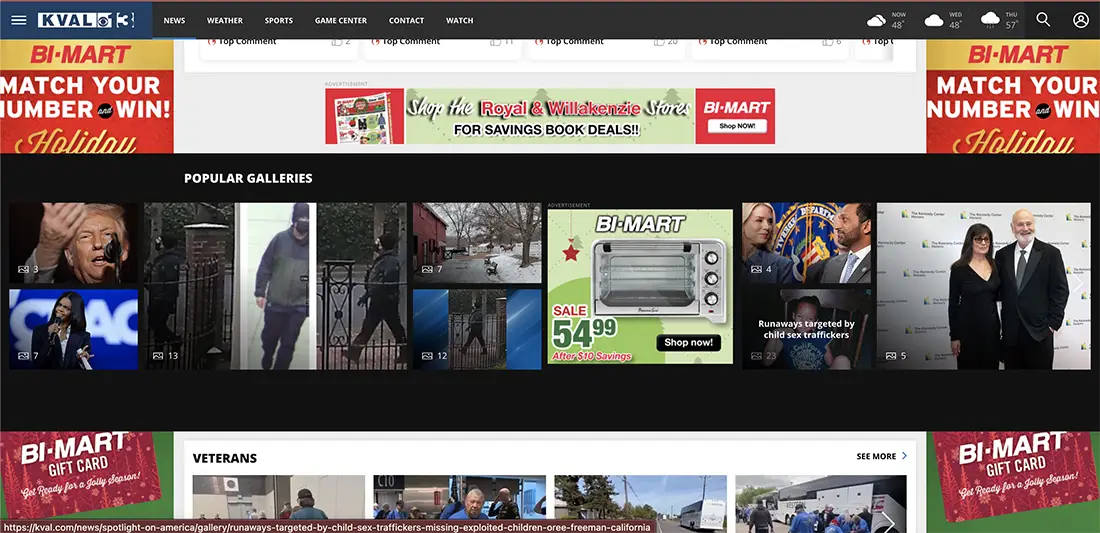
Task: Click toaster oven ad Shop now! button
Action: point(689,343)
